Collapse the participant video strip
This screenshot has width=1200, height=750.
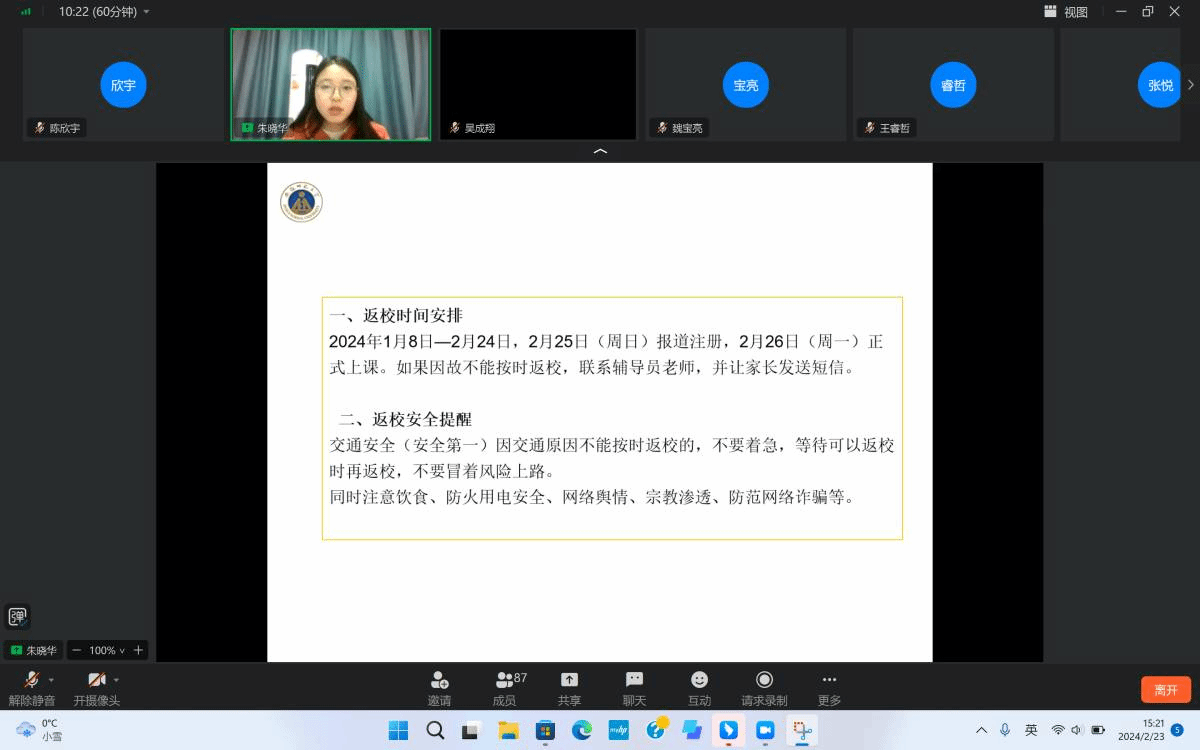tap(600, 151)
